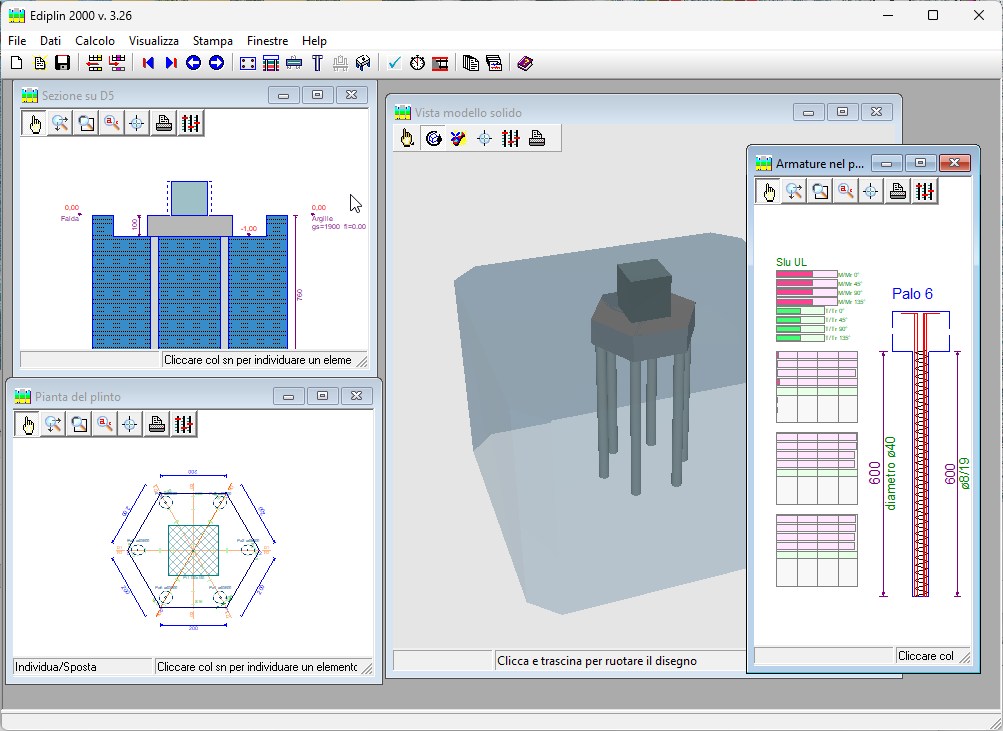Open the purple help book icon
The height and width of the screenshot is (731, 1003).
[525, 63]
